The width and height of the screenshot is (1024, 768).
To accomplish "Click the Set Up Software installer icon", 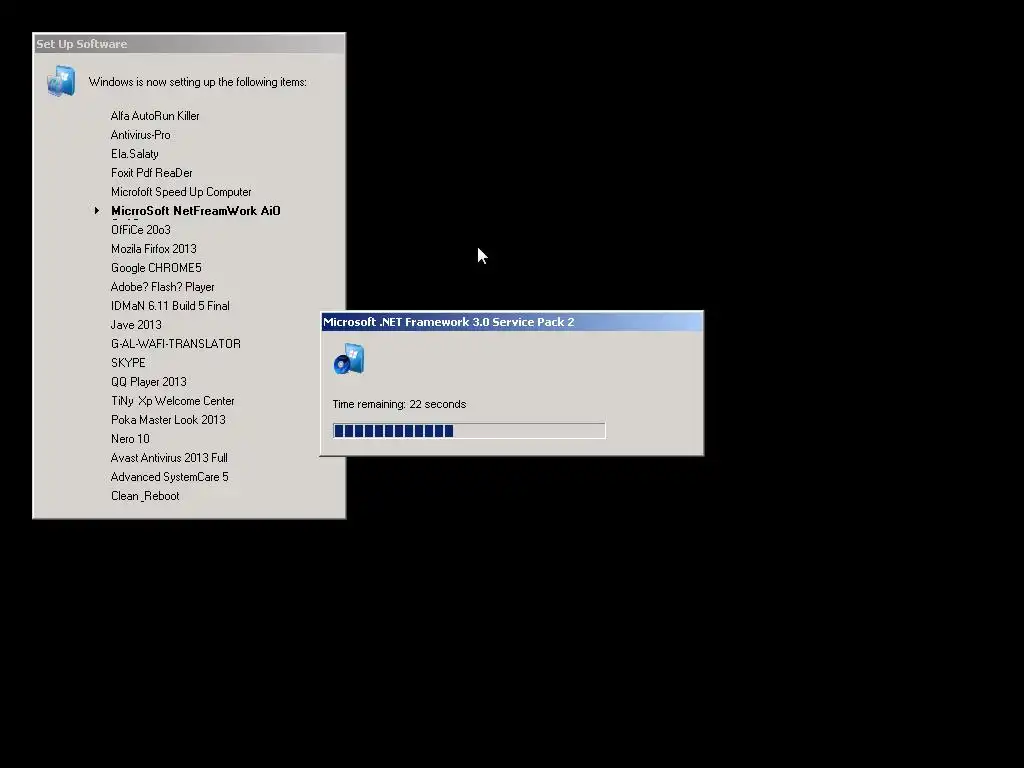I will point(61,81).
